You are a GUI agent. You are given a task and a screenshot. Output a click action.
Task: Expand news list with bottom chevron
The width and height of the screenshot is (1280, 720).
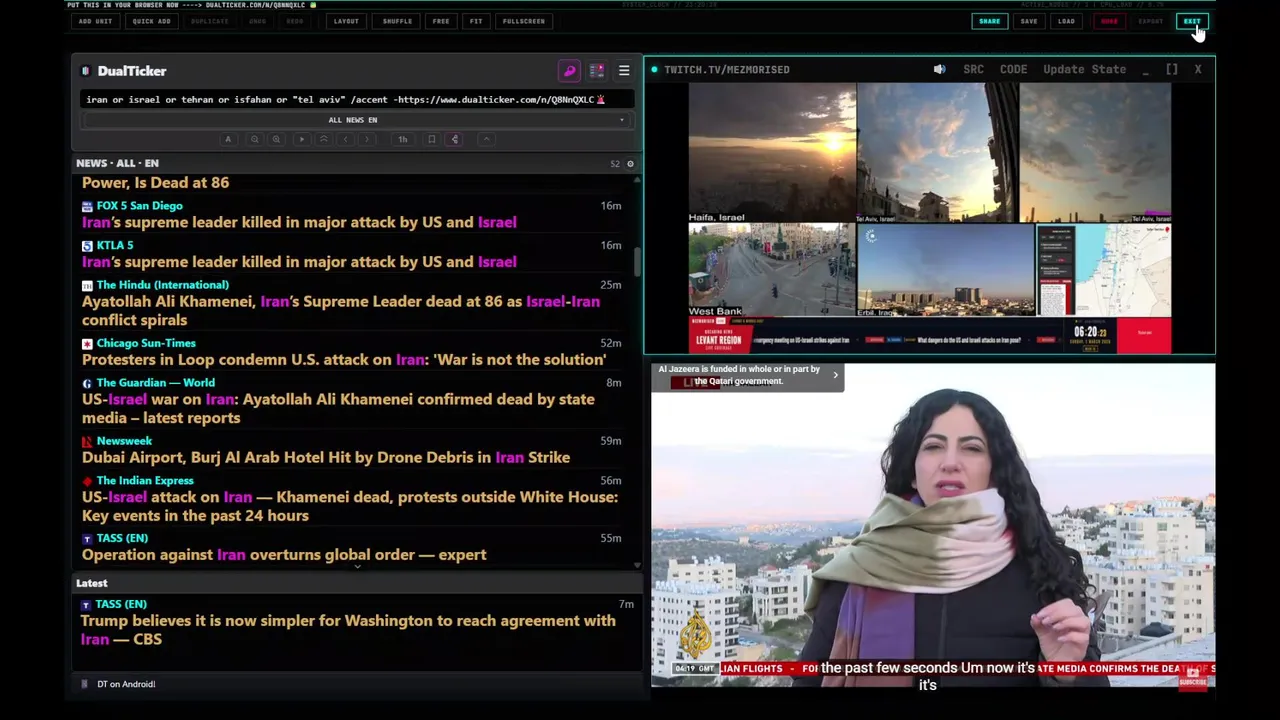click(357, 566)
